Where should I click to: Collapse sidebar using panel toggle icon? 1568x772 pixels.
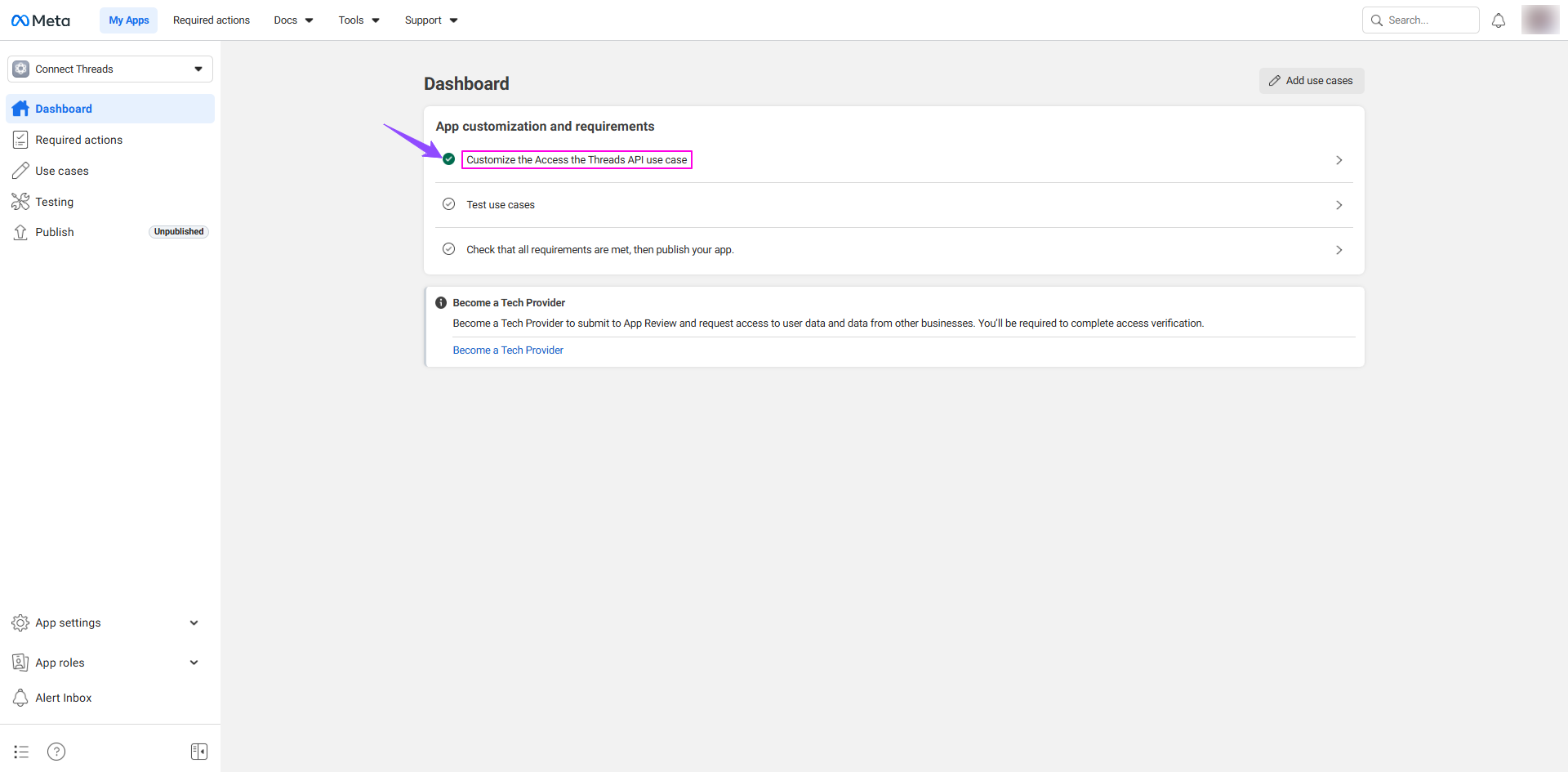click(x=199, y=752)
